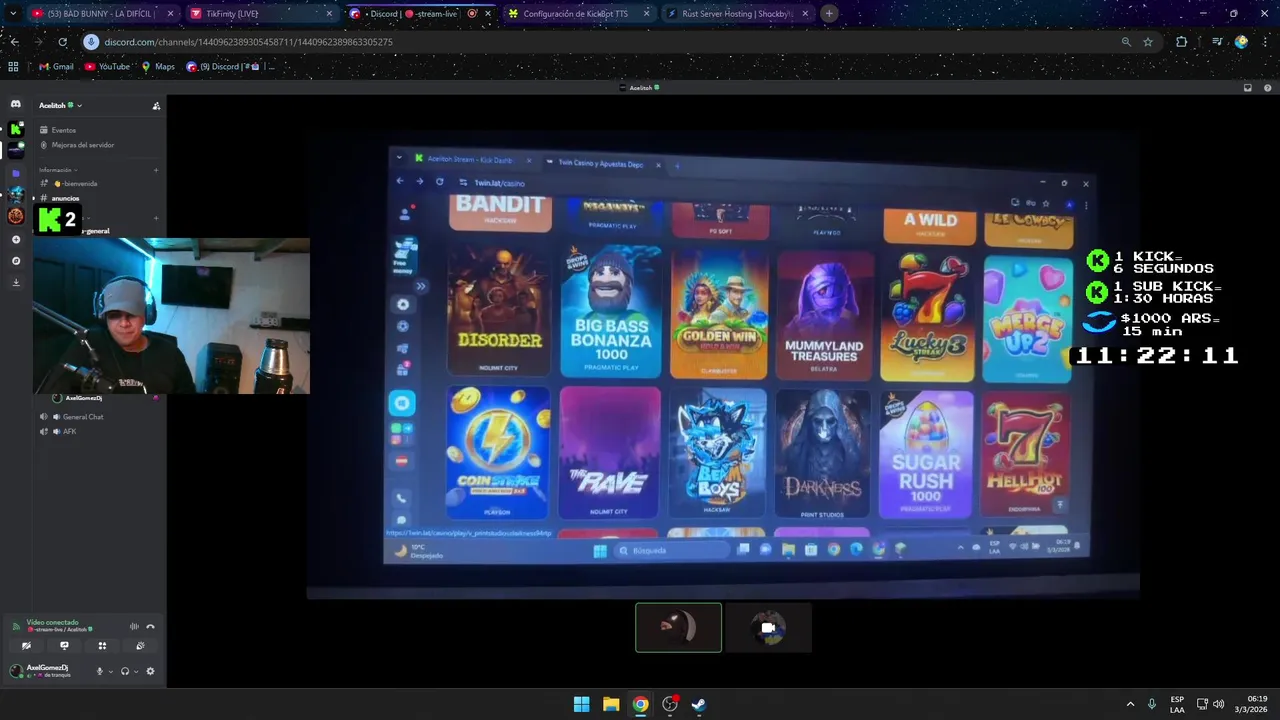Open Maps bookmark
The width and height of the screenshot is (1280, 720).
coord(158,67)
